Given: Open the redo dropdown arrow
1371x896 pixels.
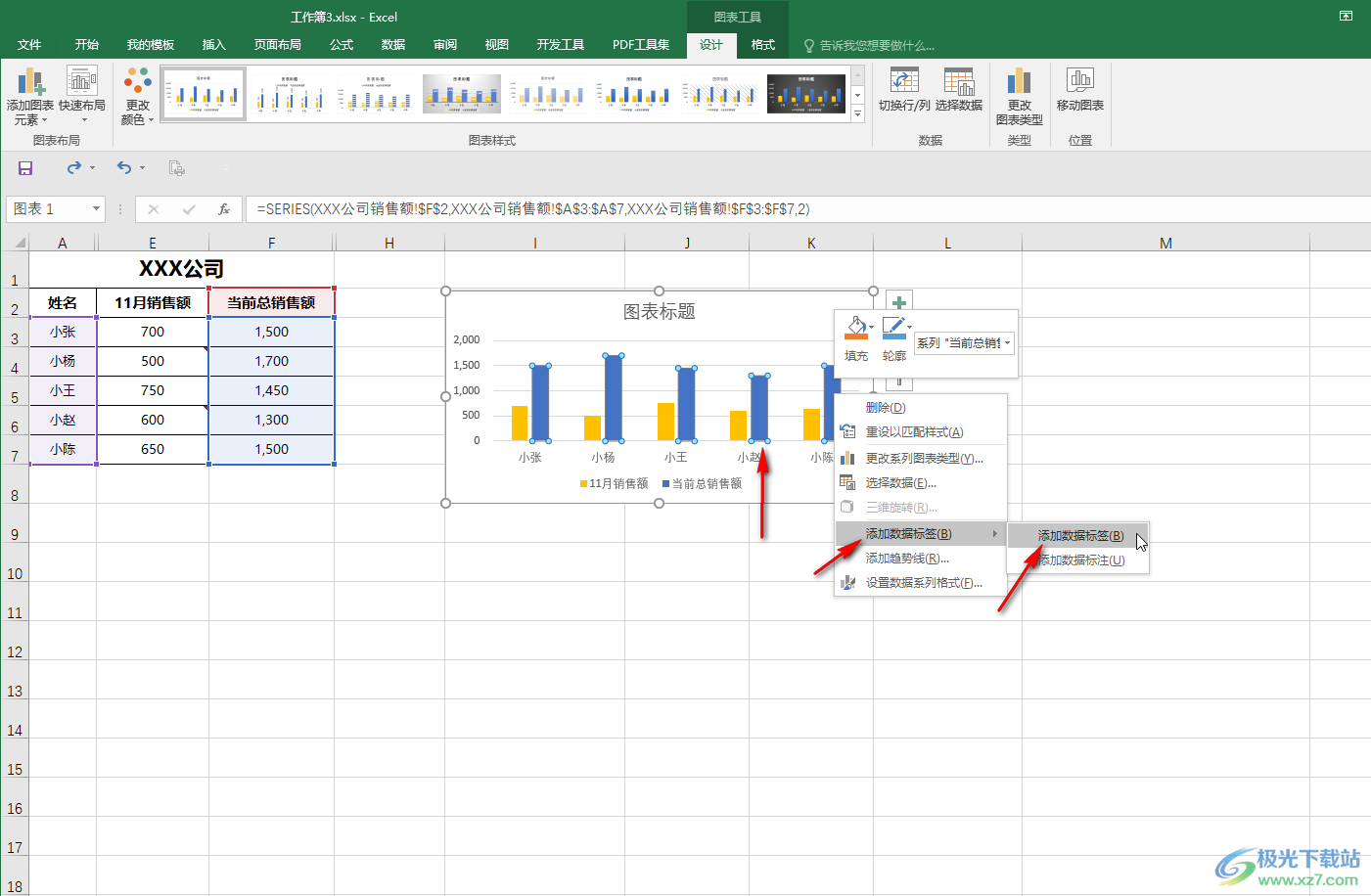Looking at the screenshot, I should click(93, 168).
